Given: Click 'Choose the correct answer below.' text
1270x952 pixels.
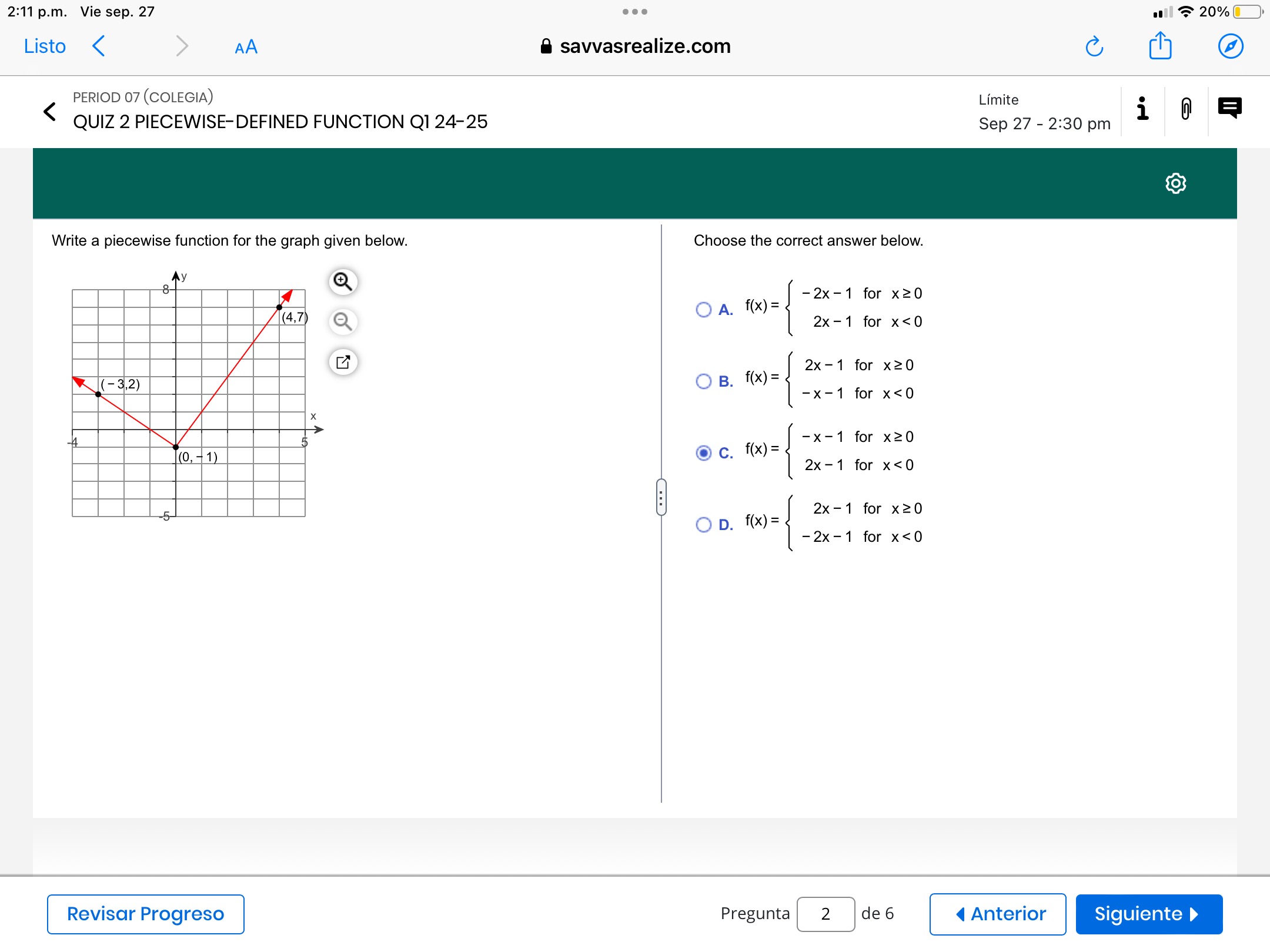Looking at the screenshot, I should (x=808, y=240).
